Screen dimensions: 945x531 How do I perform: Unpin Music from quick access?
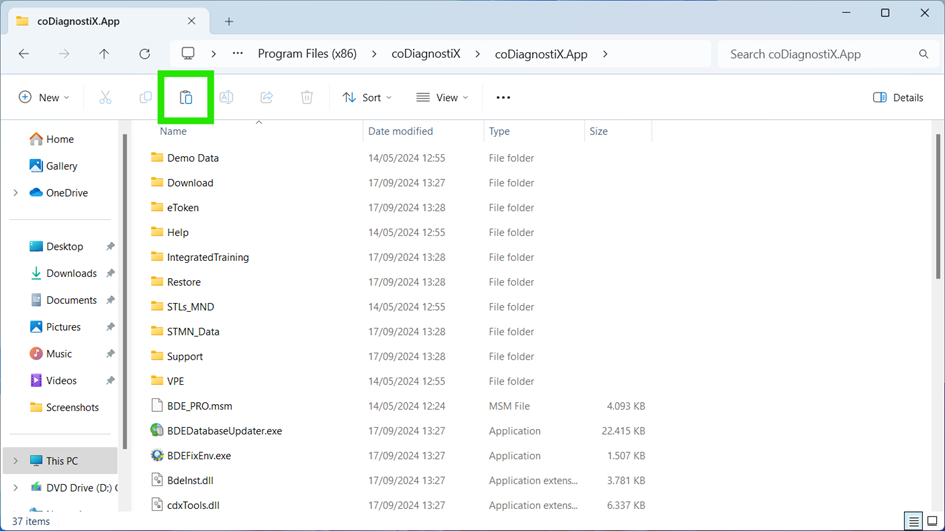click(110, 354)
